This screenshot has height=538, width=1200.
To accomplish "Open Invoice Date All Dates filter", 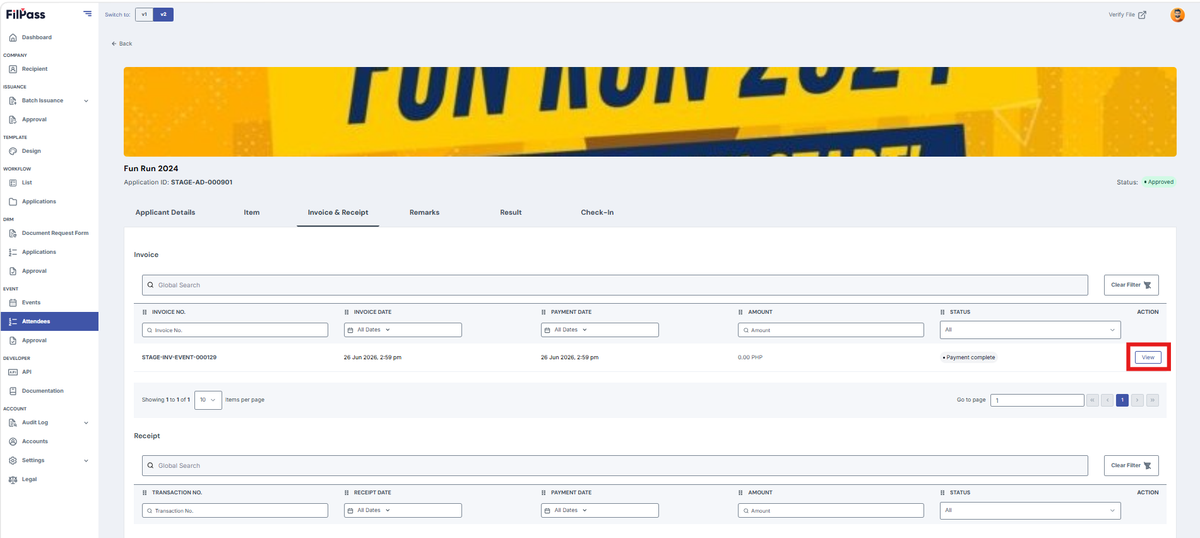I will pos(401,330).
